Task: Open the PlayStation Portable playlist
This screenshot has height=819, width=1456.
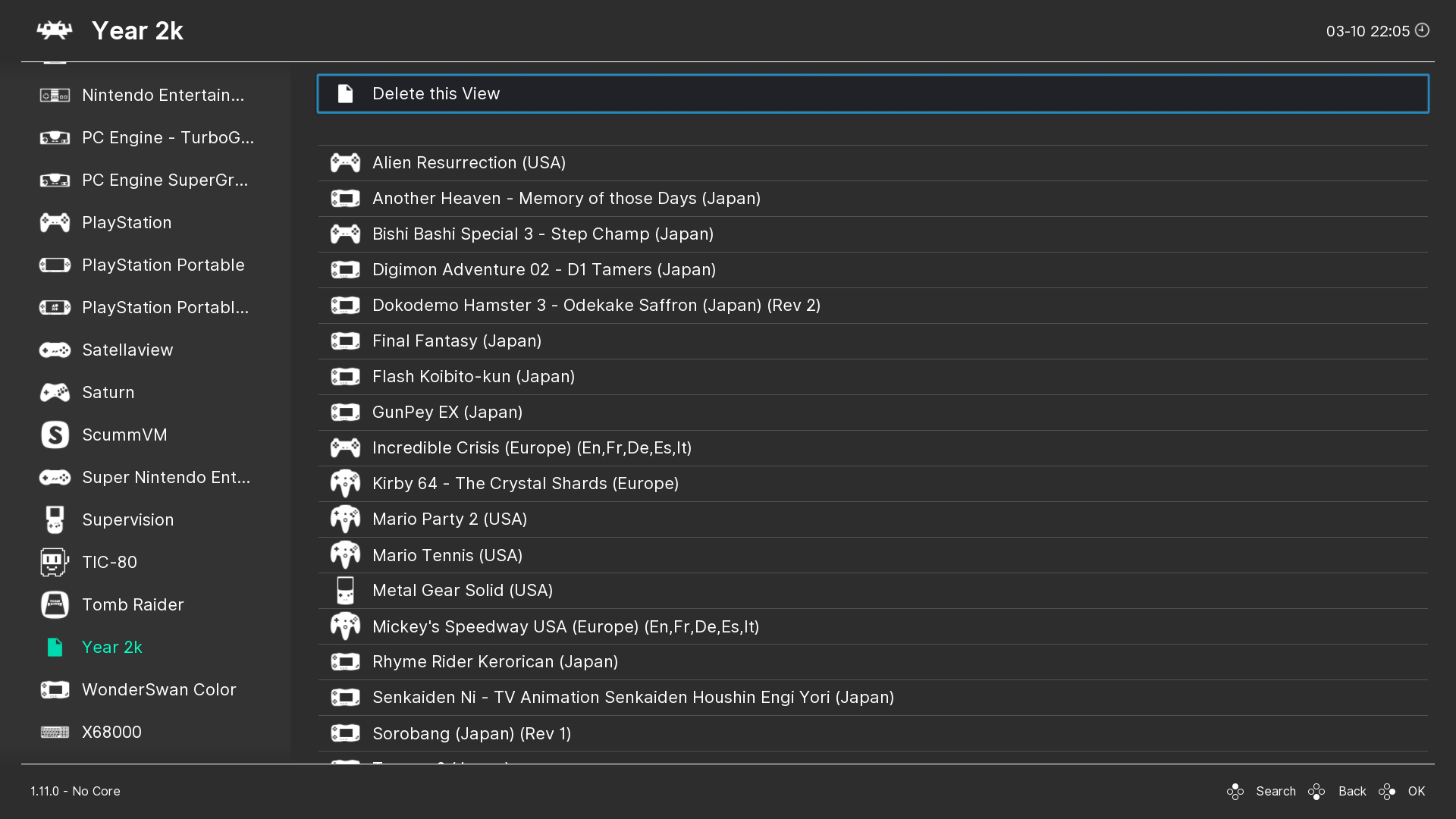Action: (163, 265)
